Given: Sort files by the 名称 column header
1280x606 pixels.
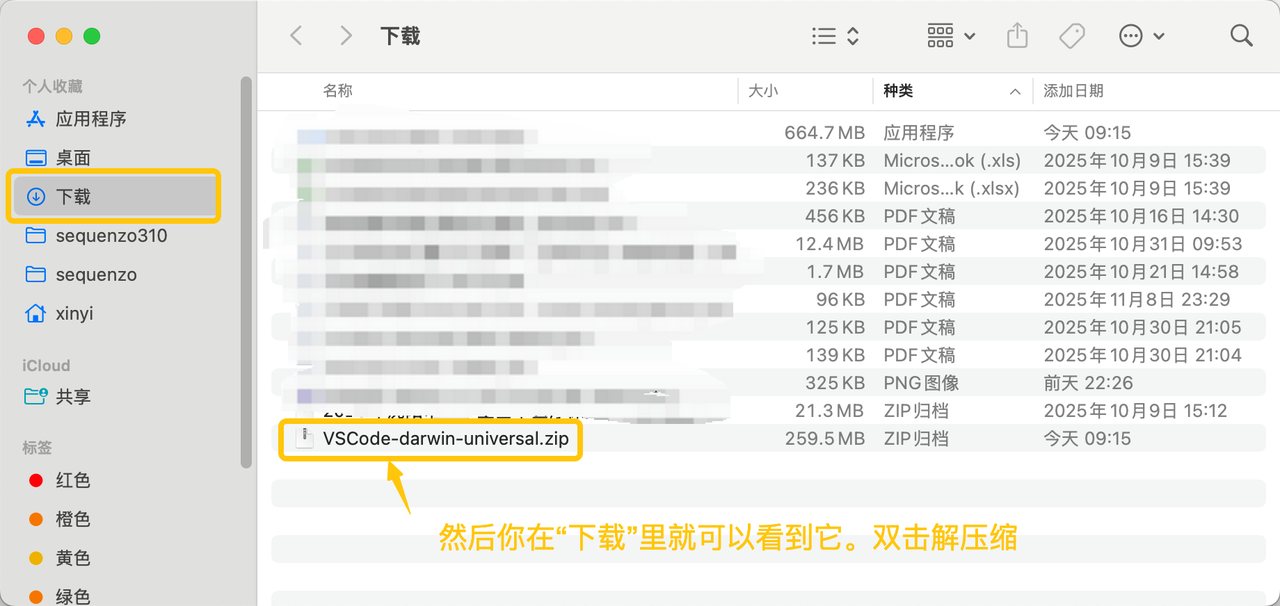Looking at the screenshot, I should point(337,91).
